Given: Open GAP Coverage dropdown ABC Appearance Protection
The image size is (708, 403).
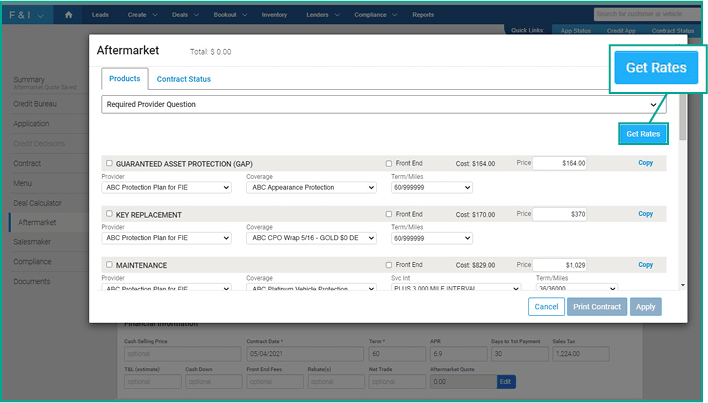Looking at the screenshot, I should click(311, 187).
